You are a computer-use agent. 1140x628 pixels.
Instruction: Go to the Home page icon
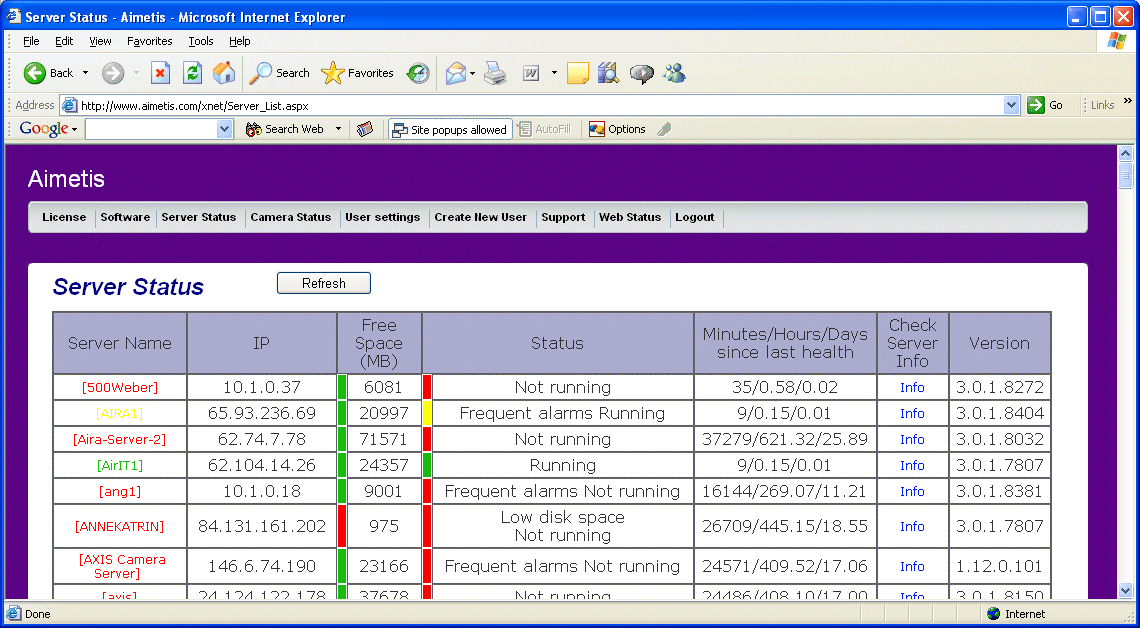(x=224, y=73)
